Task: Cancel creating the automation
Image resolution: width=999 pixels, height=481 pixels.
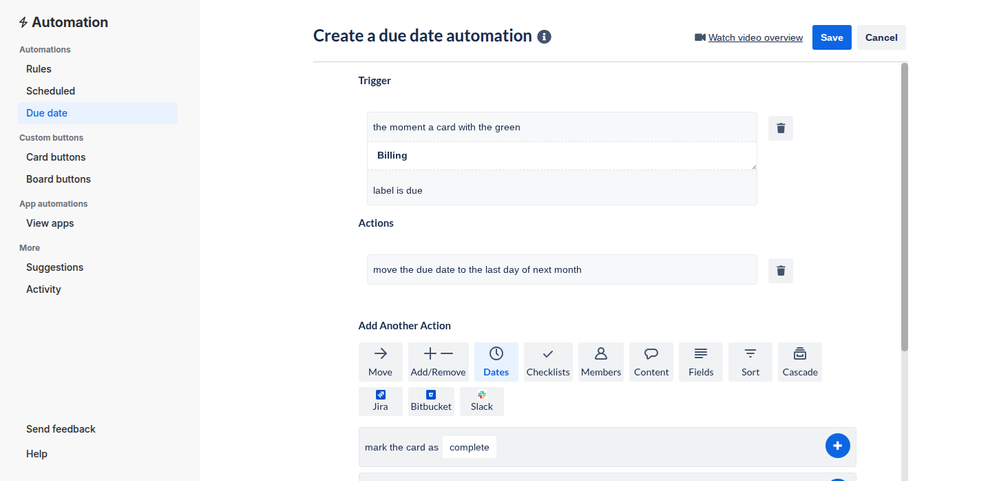Action: (881, 38)
